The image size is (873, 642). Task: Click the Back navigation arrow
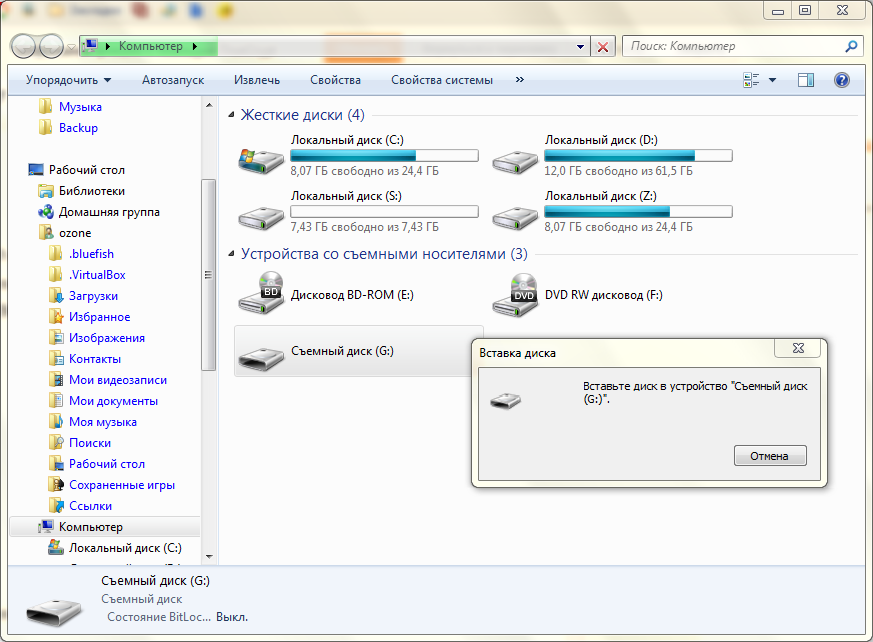click(x=23, y=46)
